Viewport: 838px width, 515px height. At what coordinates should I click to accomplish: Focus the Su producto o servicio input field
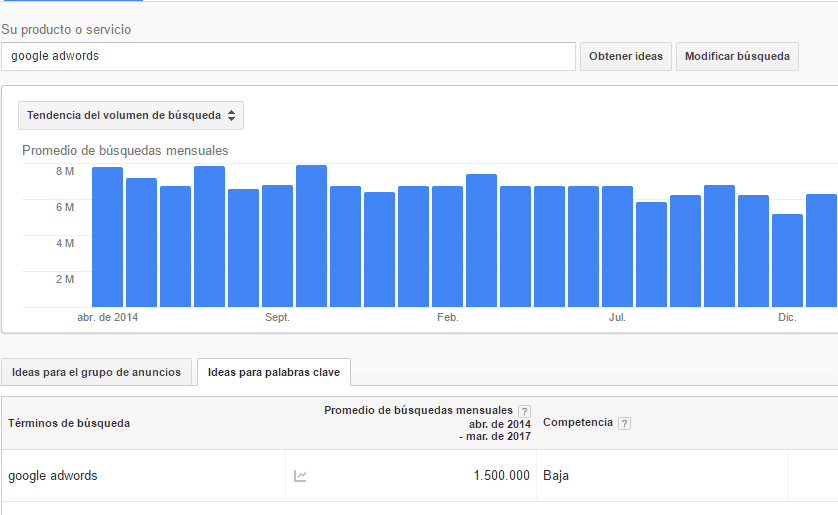click(x=288, y=57)
